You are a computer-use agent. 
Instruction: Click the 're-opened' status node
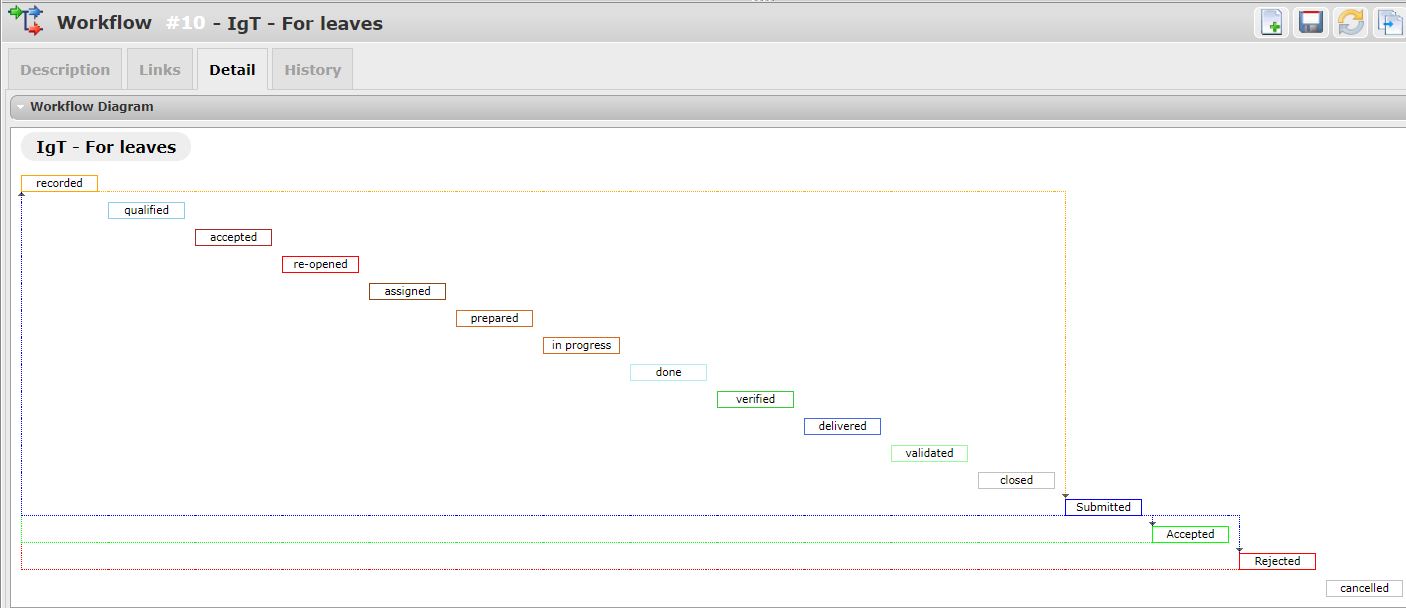pyautogui.click(x=320, y=264)
